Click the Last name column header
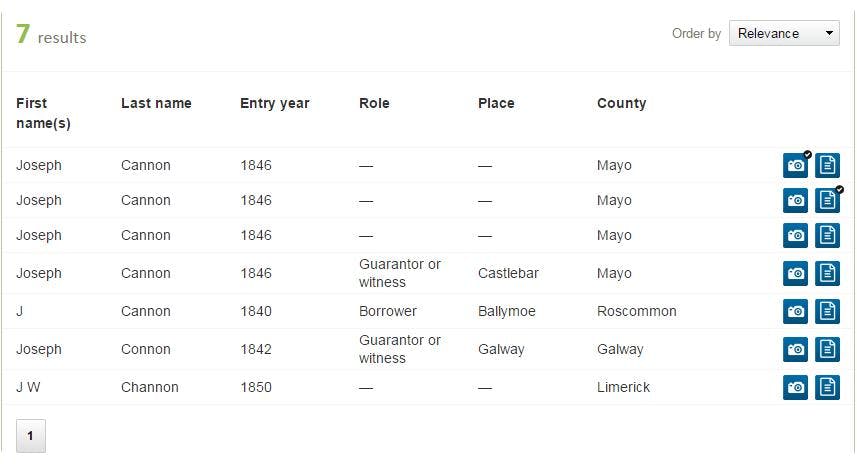The image size is (857, 464). [156, 103]
